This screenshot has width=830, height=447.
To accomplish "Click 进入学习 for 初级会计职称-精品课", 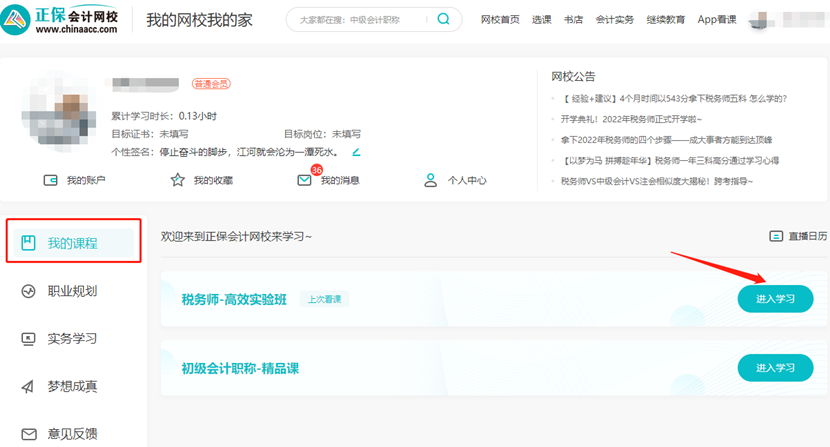I will tap(775, 368).
